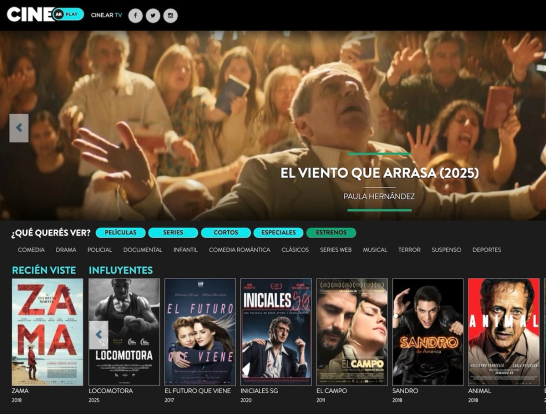Image resolution: width=546 pixels, height=414 pixels.
Task: Choose the Comedia genre
Action: click(31, 250)
